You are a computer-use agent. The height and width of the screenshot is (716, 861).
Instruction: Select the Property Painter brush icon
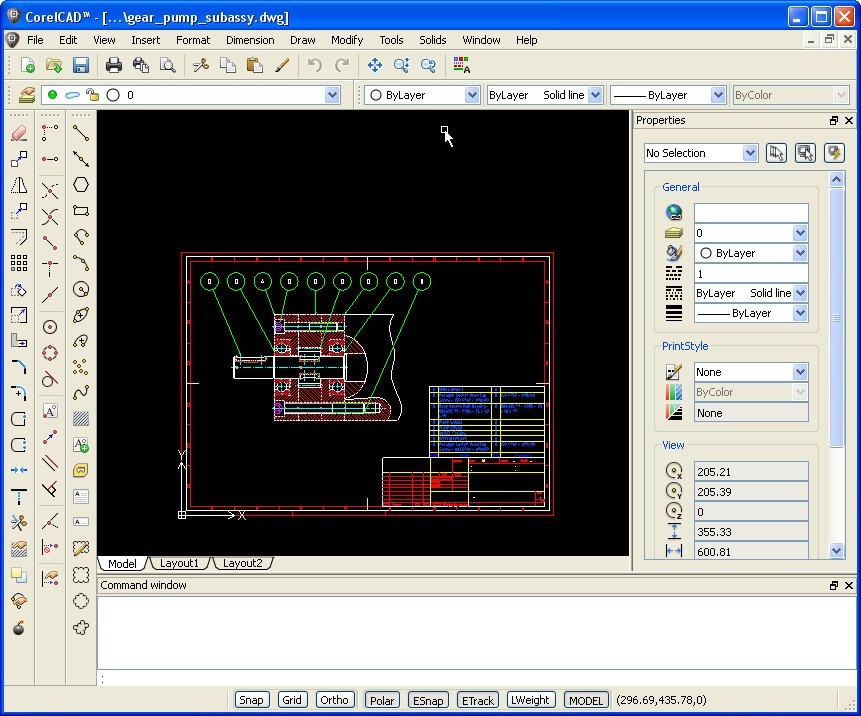tap(282, 65)
